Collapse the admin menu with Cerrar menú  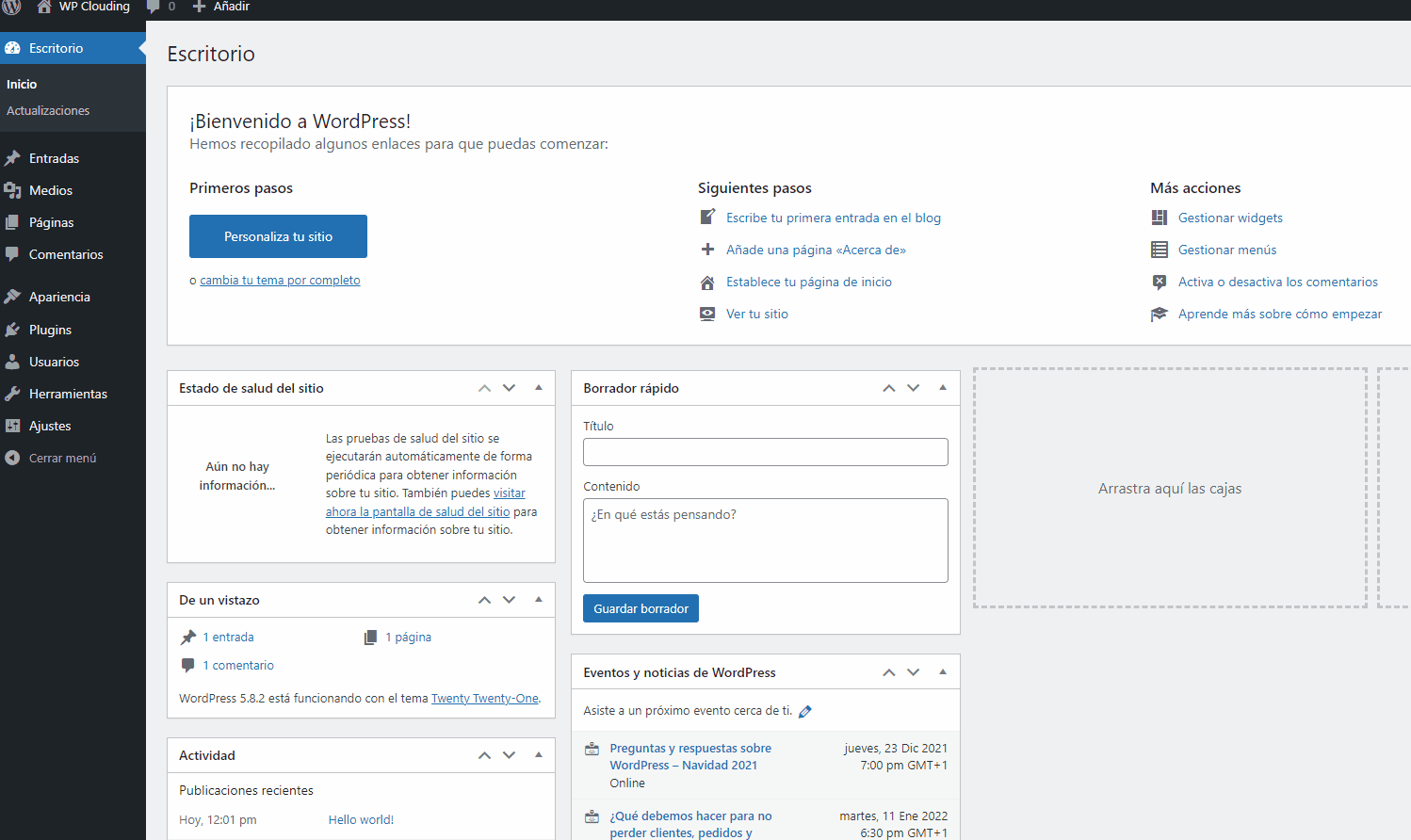(x=62, y=458)
